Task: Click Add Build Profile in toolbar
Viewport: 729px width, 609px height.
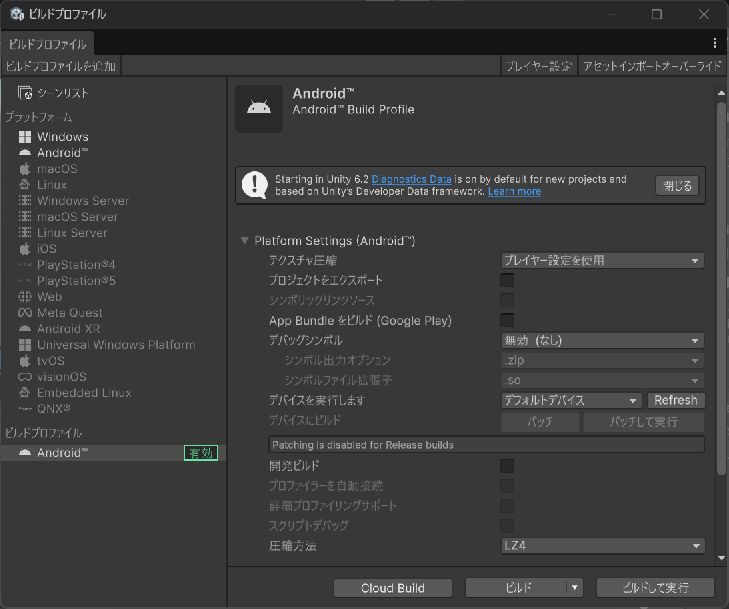Action: coord(60,66)
